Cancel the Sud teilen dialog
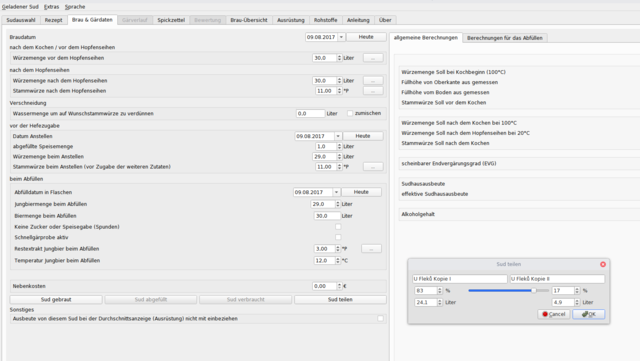 553,314
